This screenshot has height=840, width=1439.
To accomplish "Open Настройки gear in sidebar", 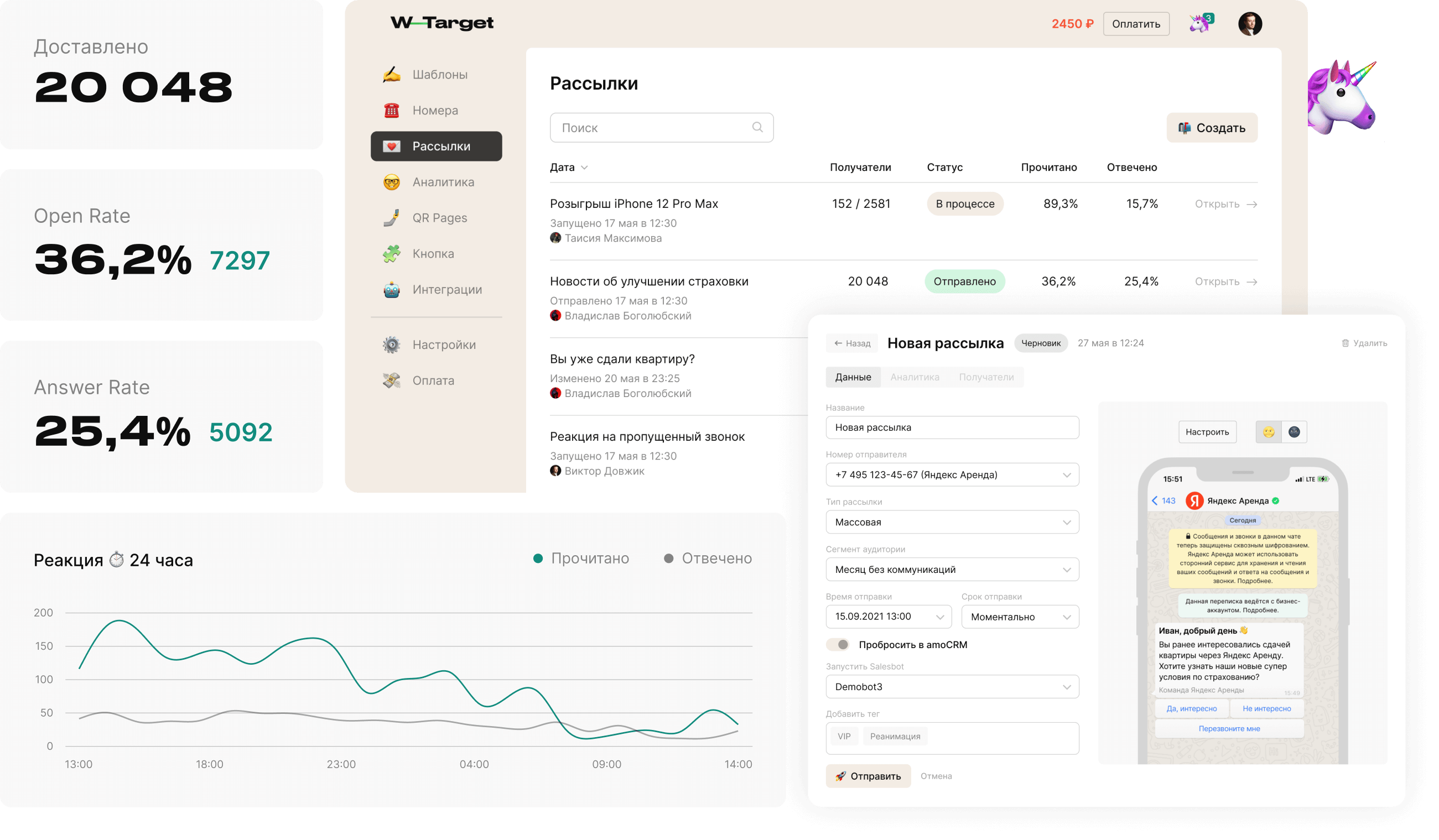I will 391,345.
